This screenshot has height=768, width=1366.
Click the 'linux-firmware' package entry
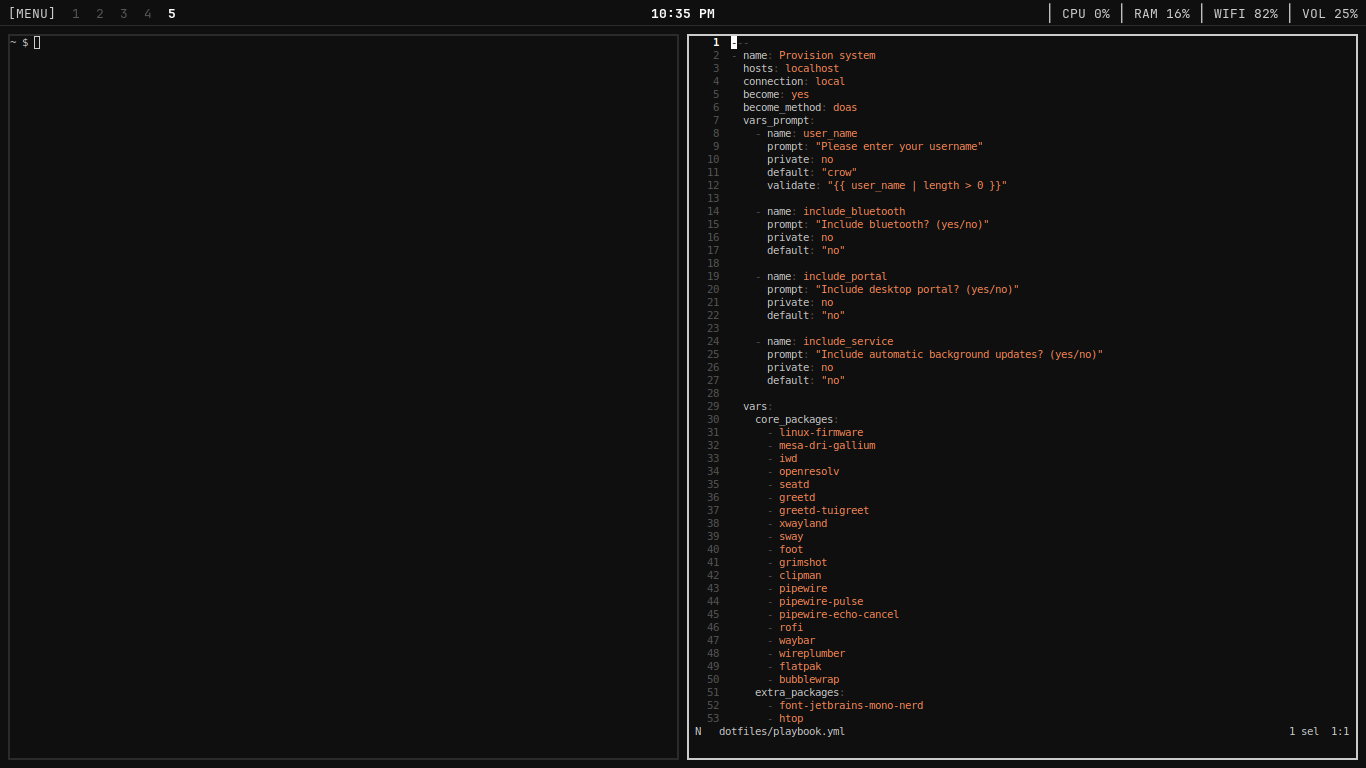821,433
